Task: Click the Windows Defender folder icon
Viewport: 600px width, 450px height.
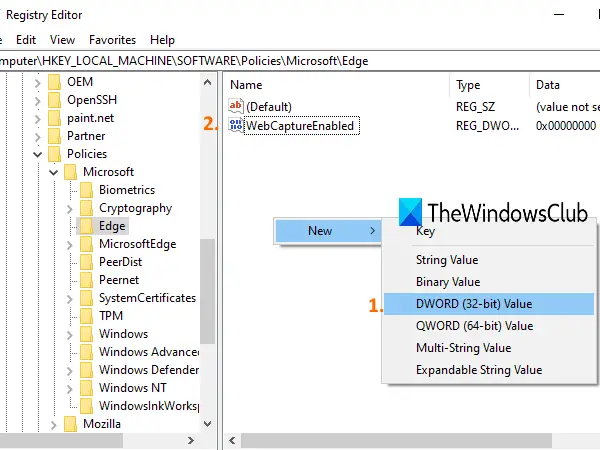Action: point(86,370)
